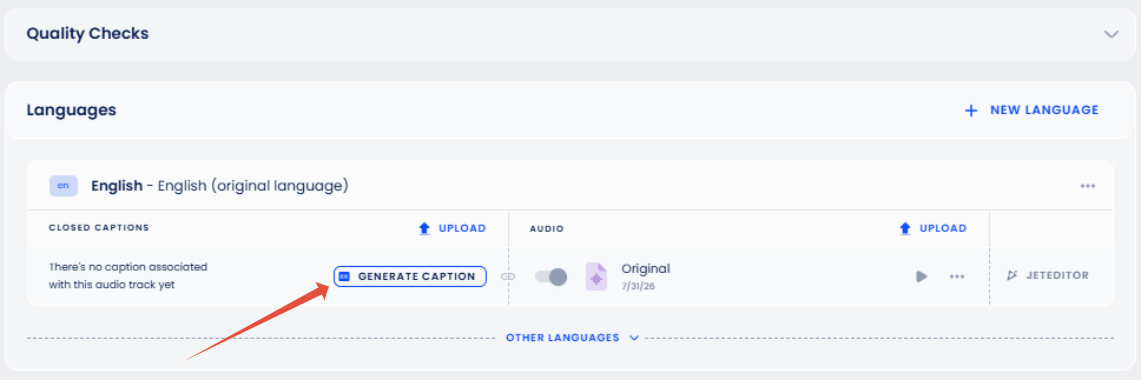This screenshot has width=1141, height=380.
Task: Click the link icon between caption and audio
Action: click(508, 277)
